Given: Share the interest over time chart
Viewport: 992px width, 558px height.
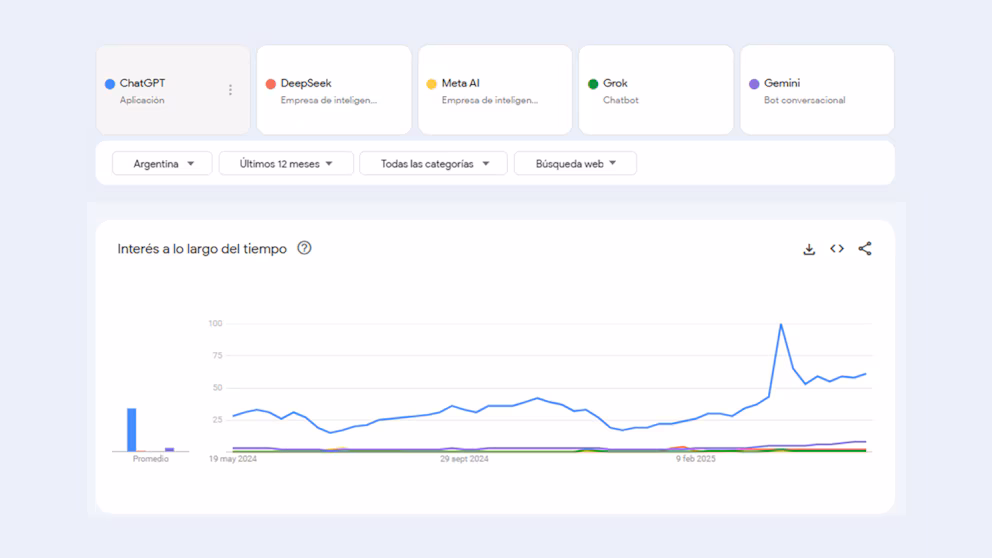Looking at the screenshot, I should (x=865, y=249).
